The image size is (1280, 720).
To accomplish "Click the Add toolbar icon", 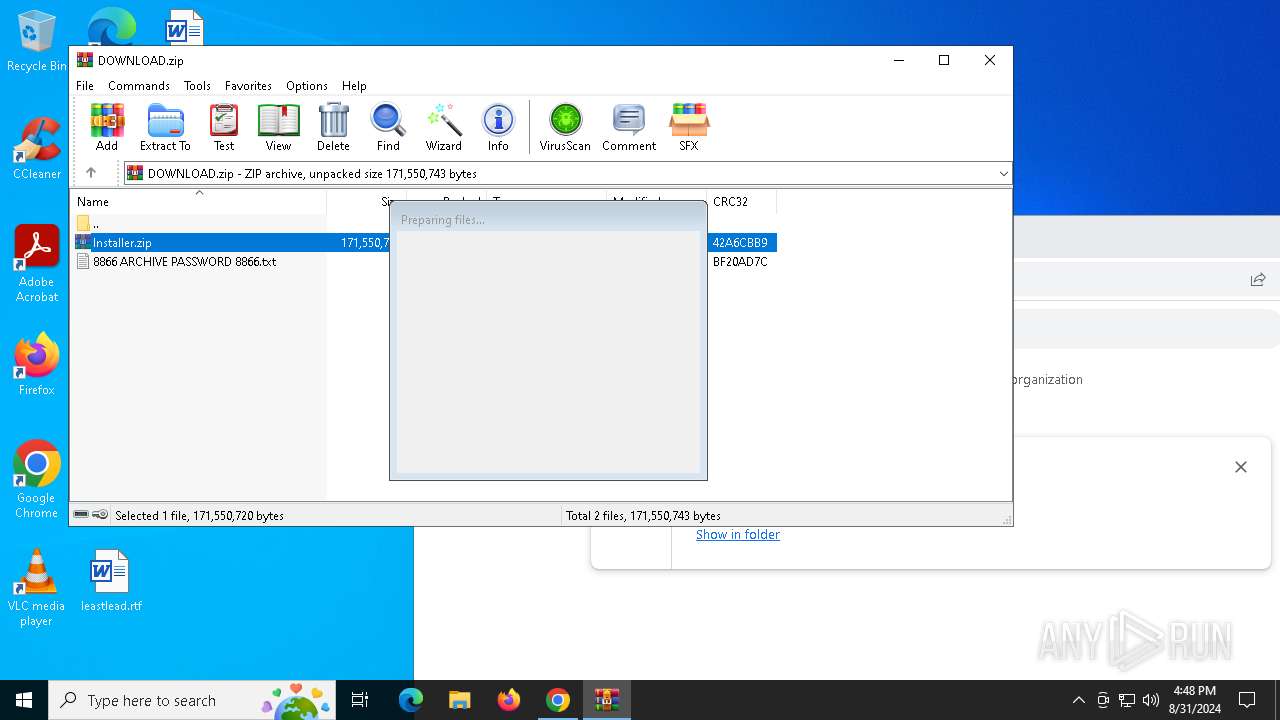I will point(107,127).
